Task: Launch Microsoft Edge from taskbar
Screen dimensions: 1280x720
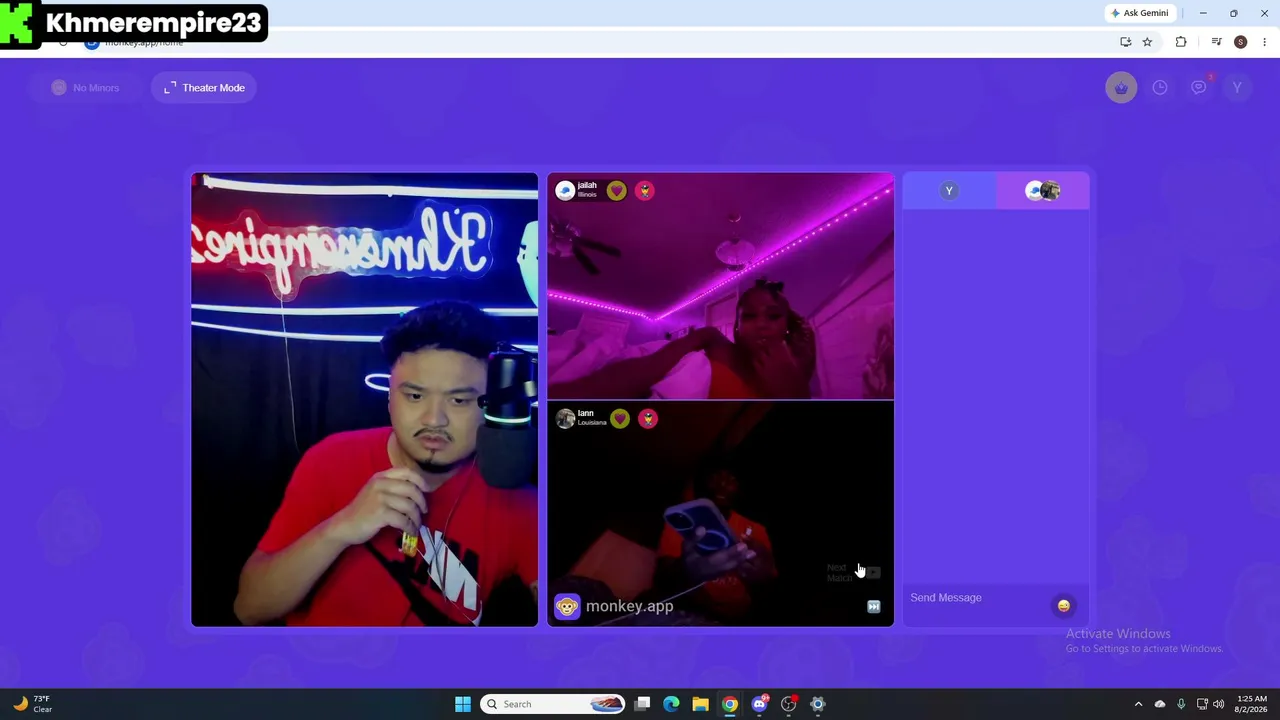Action: click(x=672, y=704)
